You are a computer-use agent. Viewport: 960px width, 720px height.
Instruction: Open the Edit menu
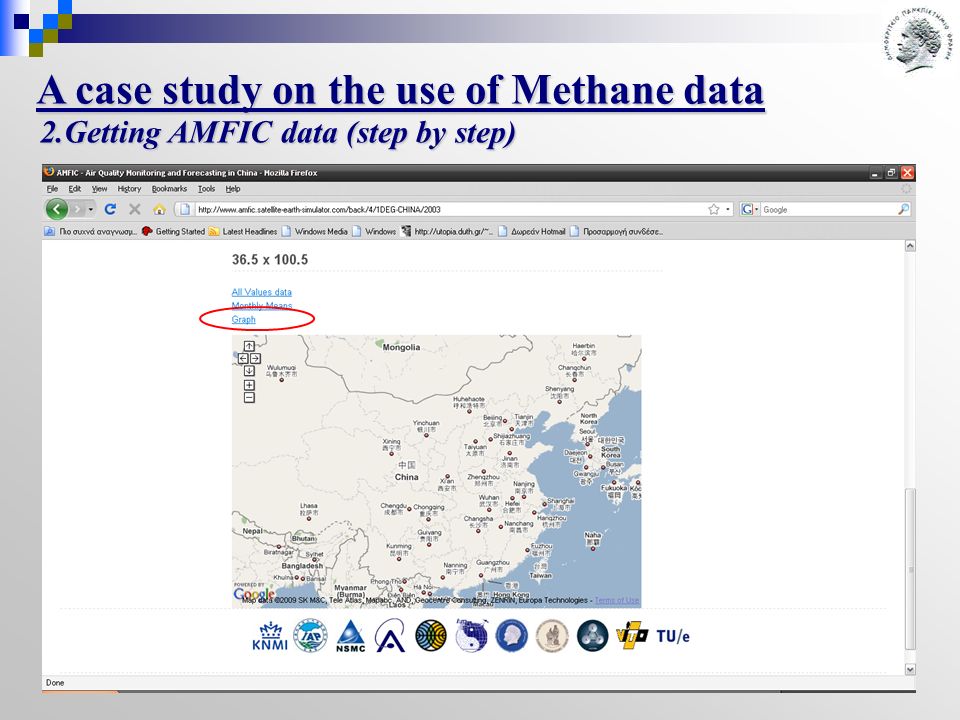(75, 189)
